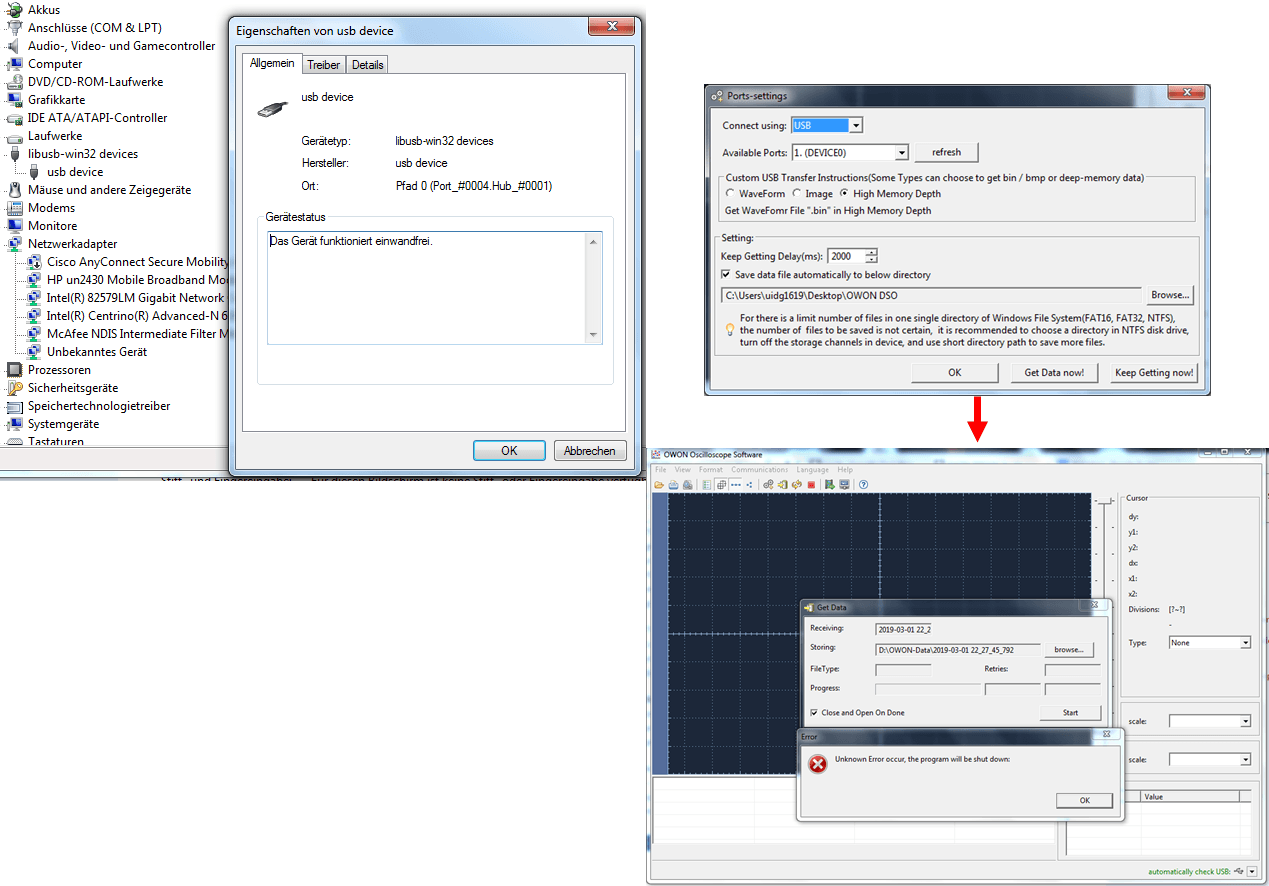The width and height of the screenshot is (1269, 886).
Task: Open the Available Ports dropdown
Action: point(901,153)
